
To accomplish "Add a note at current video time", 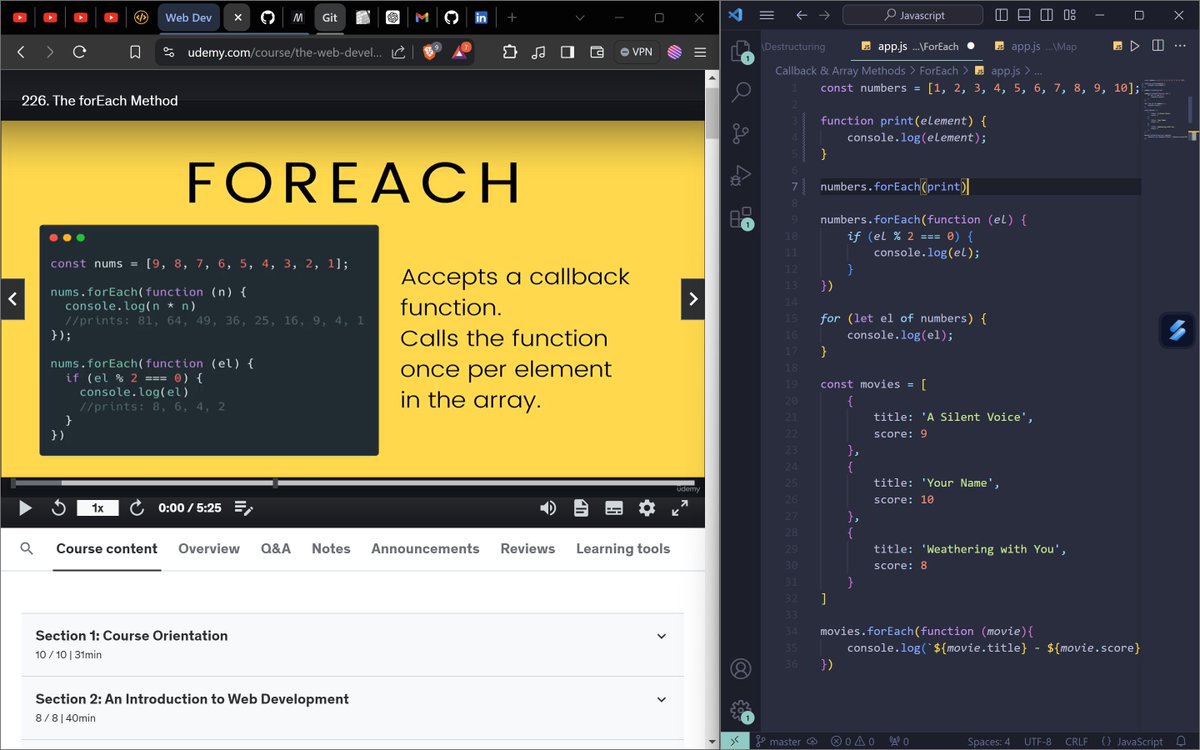I will click(x=243, y=508).
